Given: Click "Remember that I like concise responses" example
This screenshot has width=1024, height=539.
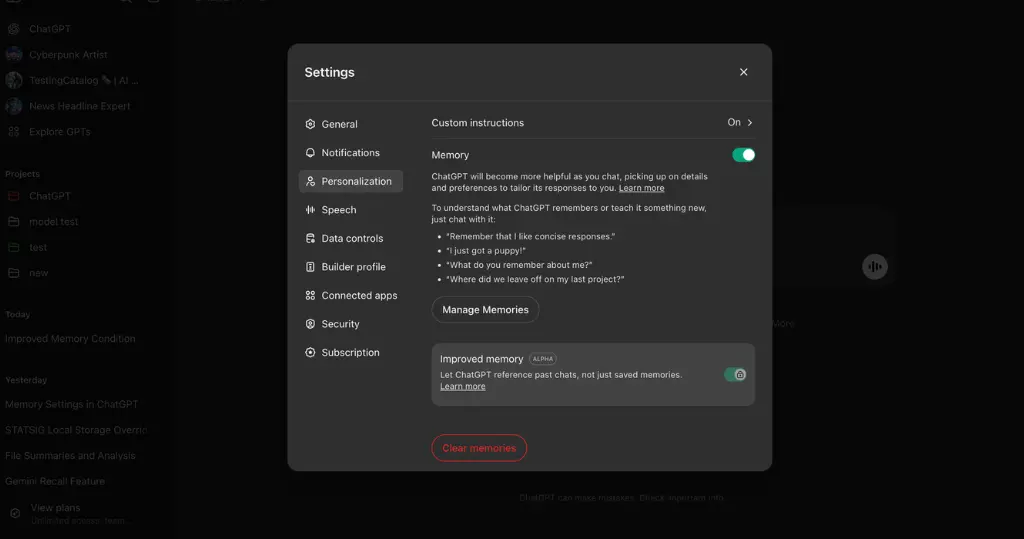Looking at the screenshot, I should pos(530,237).
